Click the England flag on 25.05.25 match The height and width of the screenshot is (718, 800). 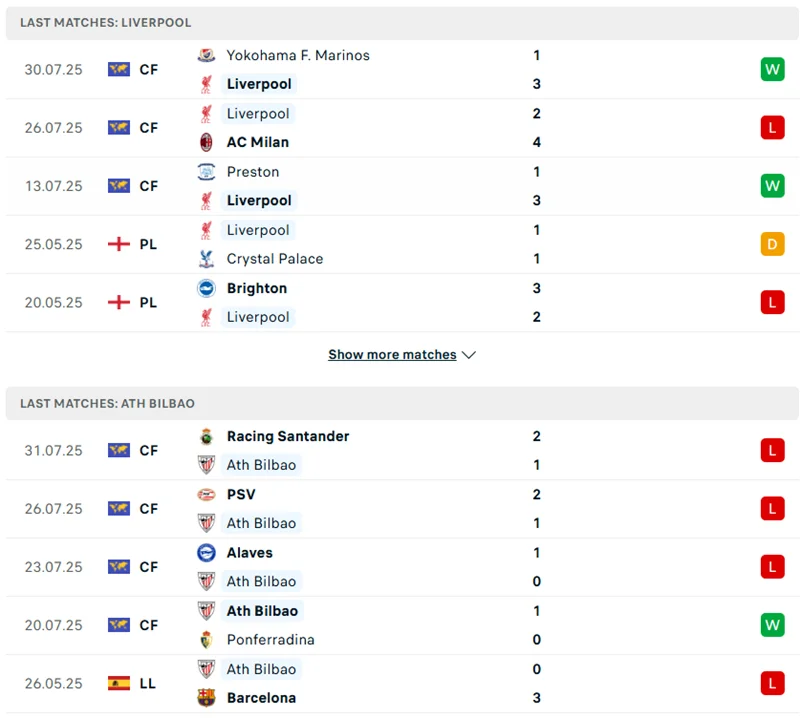tap(119, 244)
